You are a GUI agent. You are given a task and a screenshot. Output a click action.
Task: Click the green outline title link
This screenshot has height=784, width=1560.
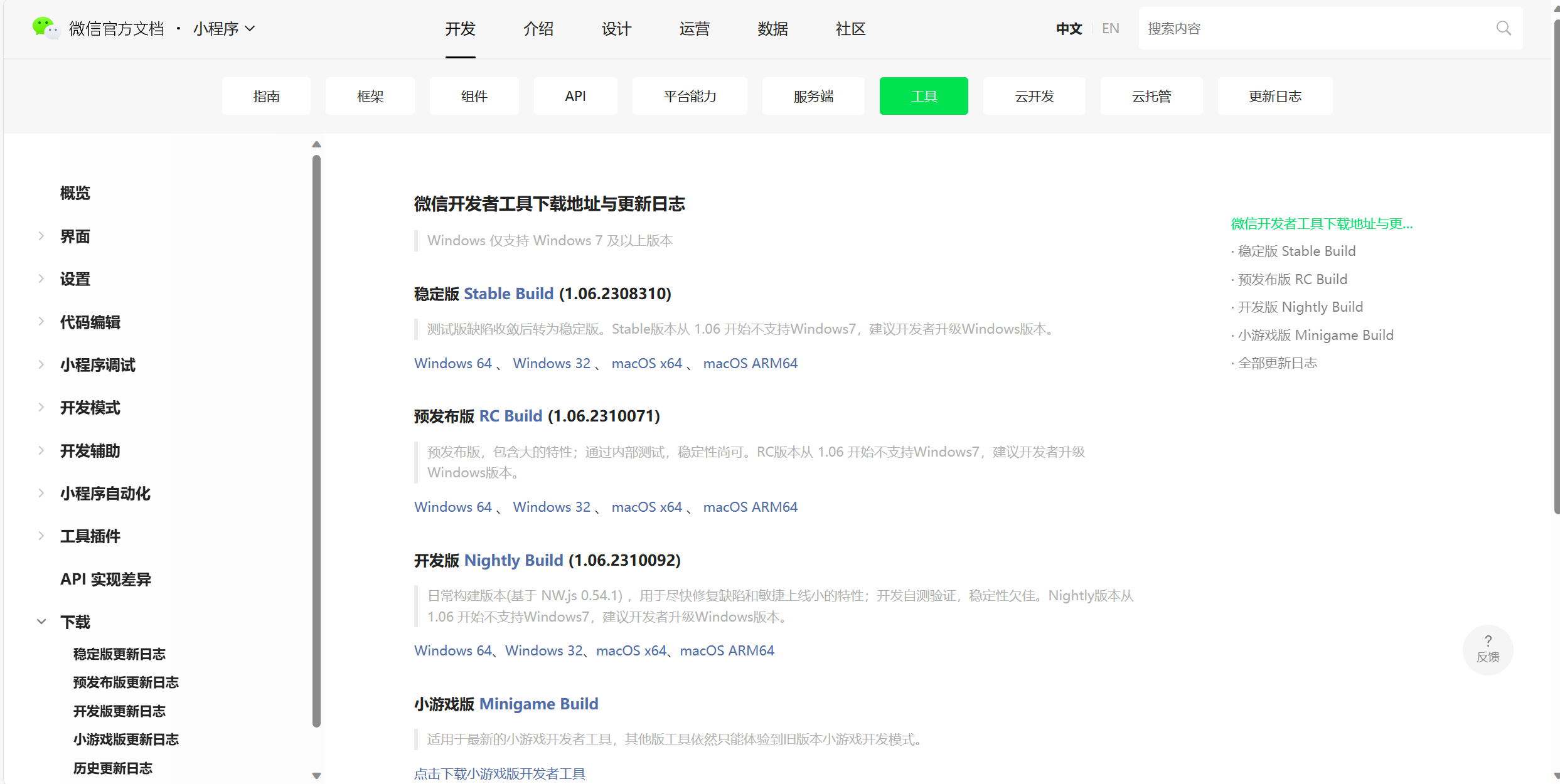[x=1322, y=223]
